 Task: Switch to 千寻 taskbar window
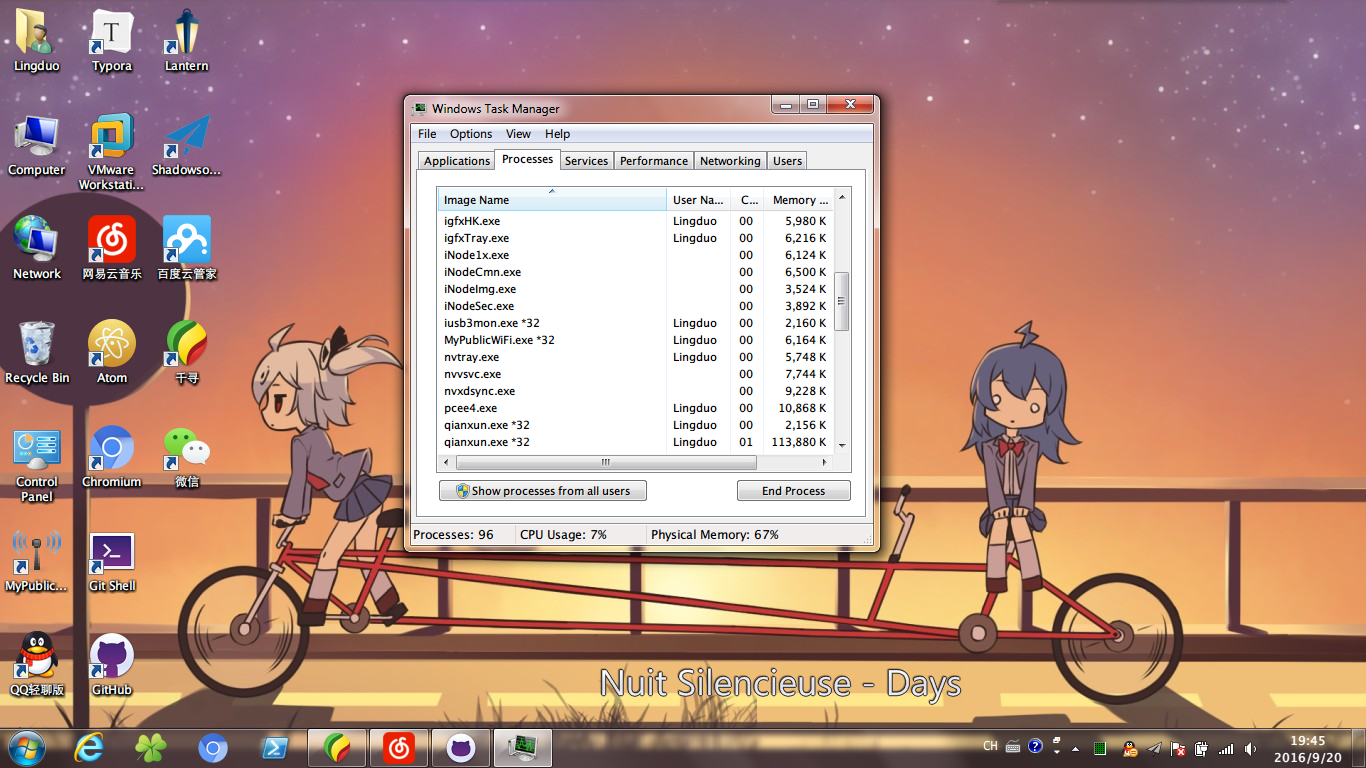tap(337, 748)
